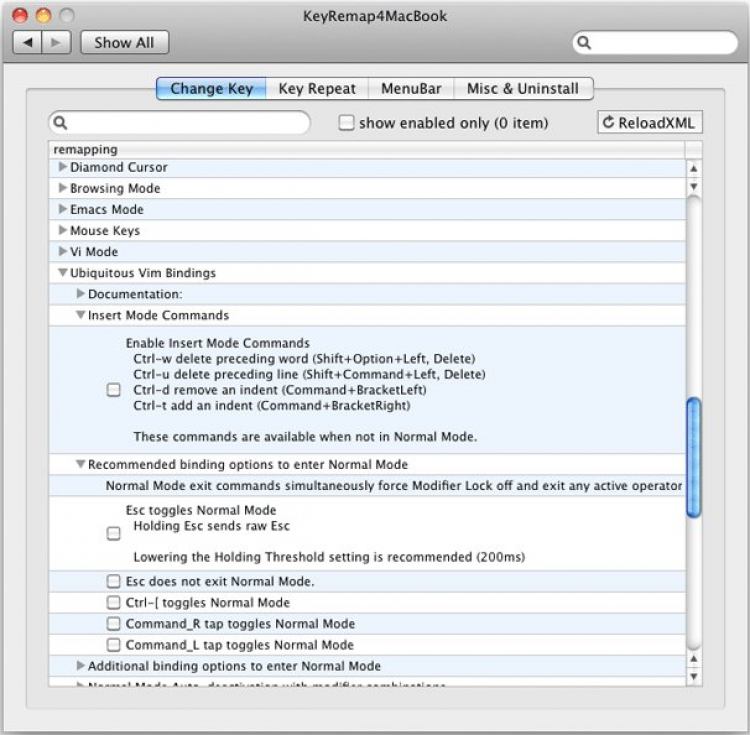Click the remapping column header
This screenshot has height=735, width=750.
point(366,150)
